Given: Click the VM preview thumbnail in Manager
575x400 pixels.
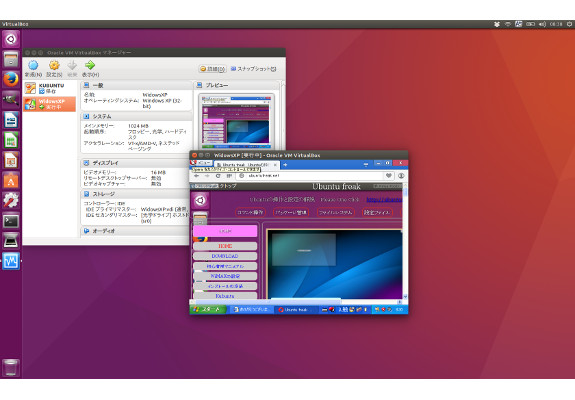Looking at the screenshot, I should click(236, 121).
